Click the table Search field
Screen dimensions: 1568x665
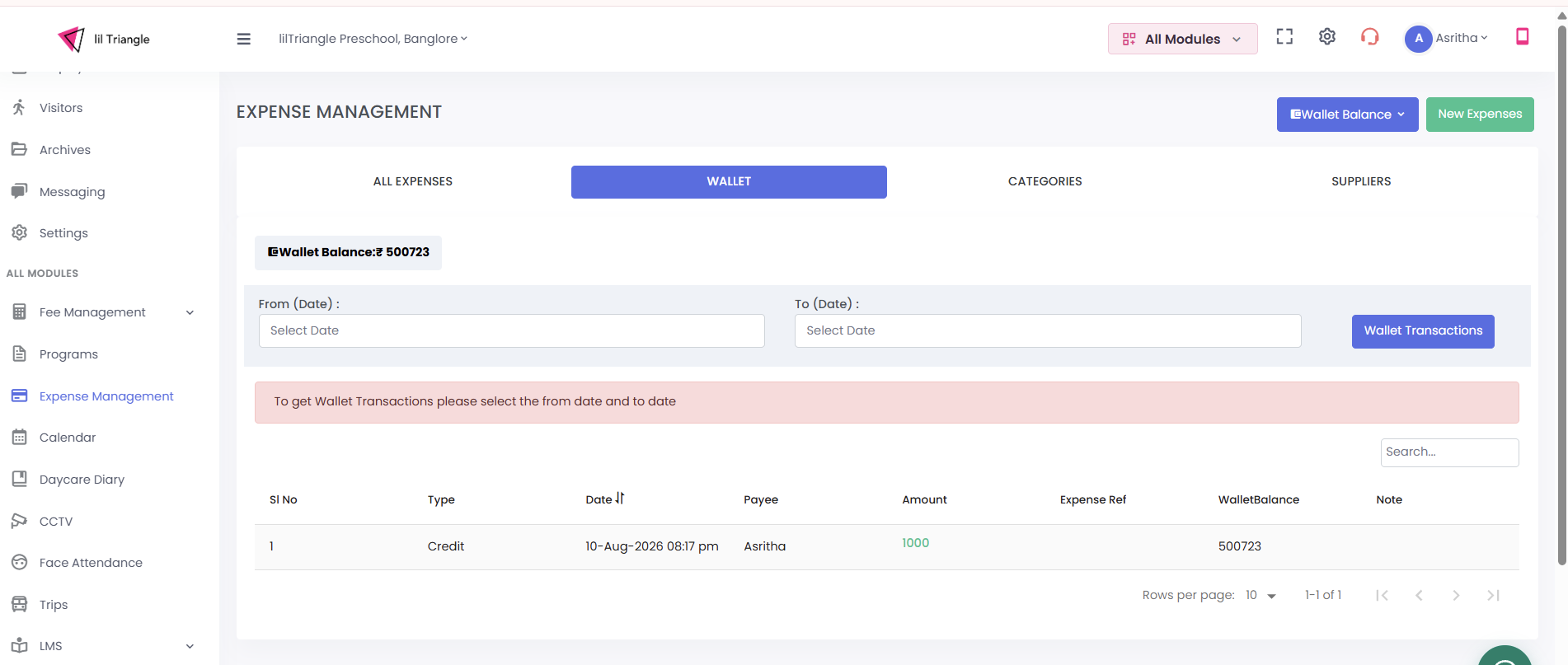click(1449, 452)
